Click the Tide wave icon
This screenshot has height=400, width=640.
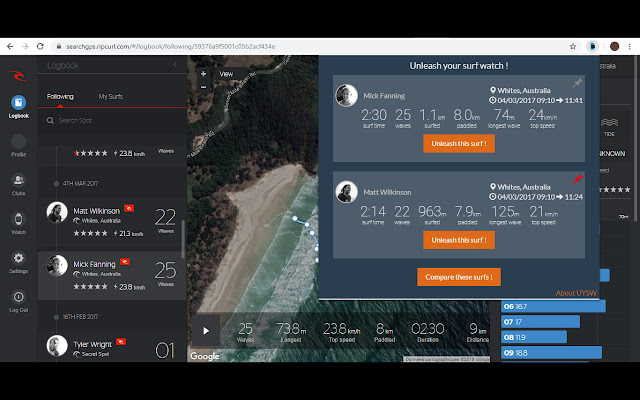pyautogui.click(x=609, y=122)
